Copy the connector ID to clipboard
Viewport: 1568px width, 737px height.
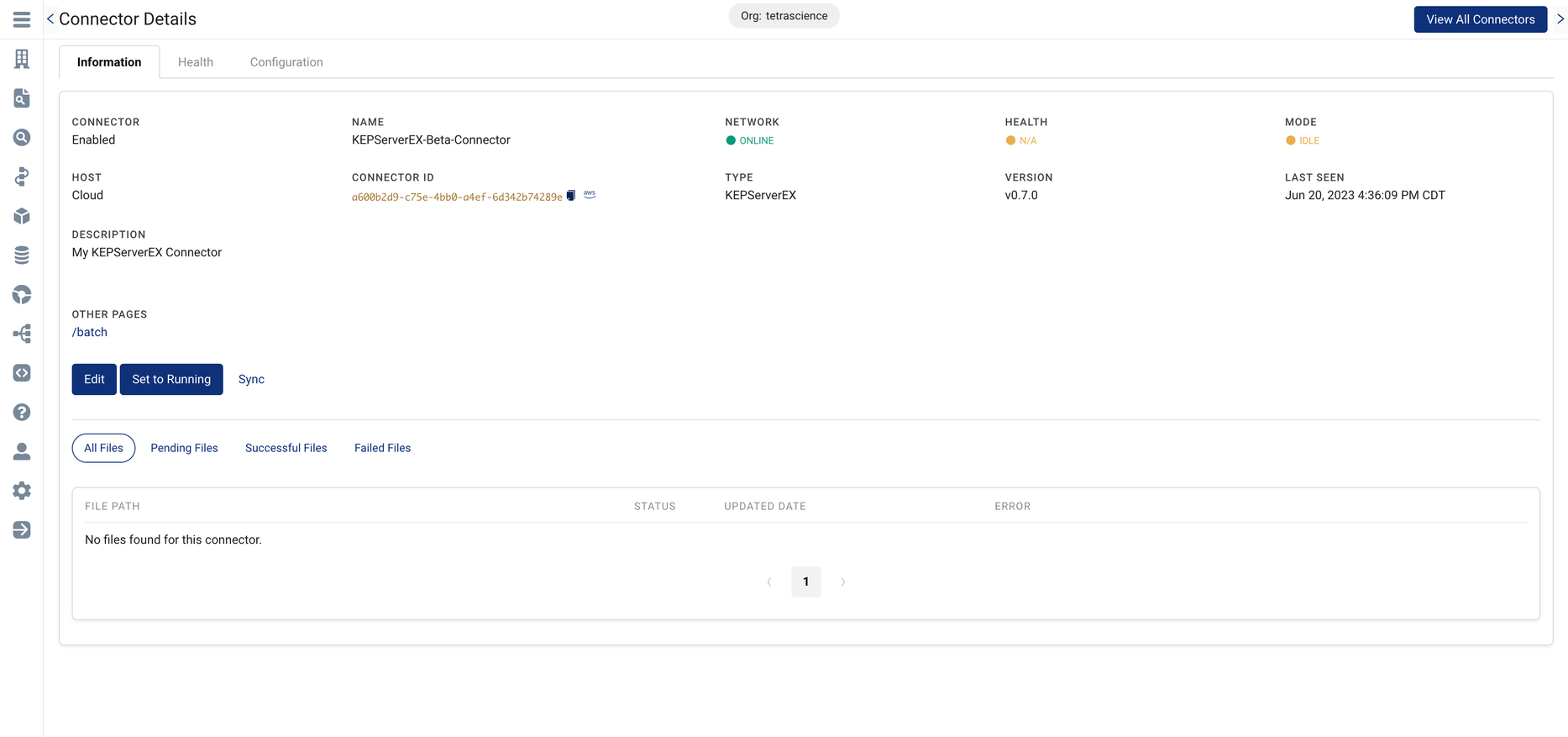point(571,195)
